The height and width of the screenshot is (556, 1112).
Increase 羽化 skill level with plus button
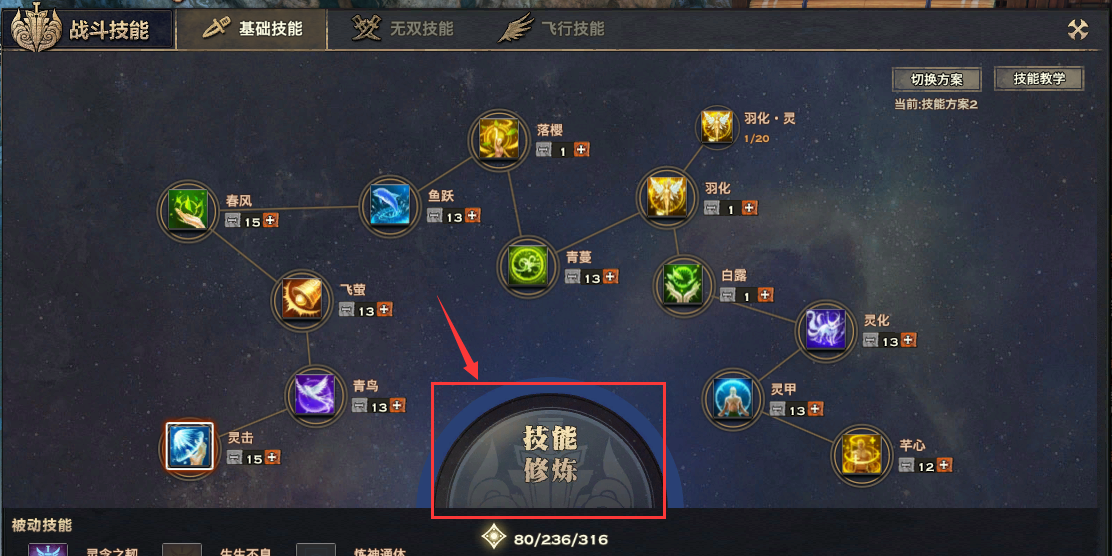[x=750, y=208]
